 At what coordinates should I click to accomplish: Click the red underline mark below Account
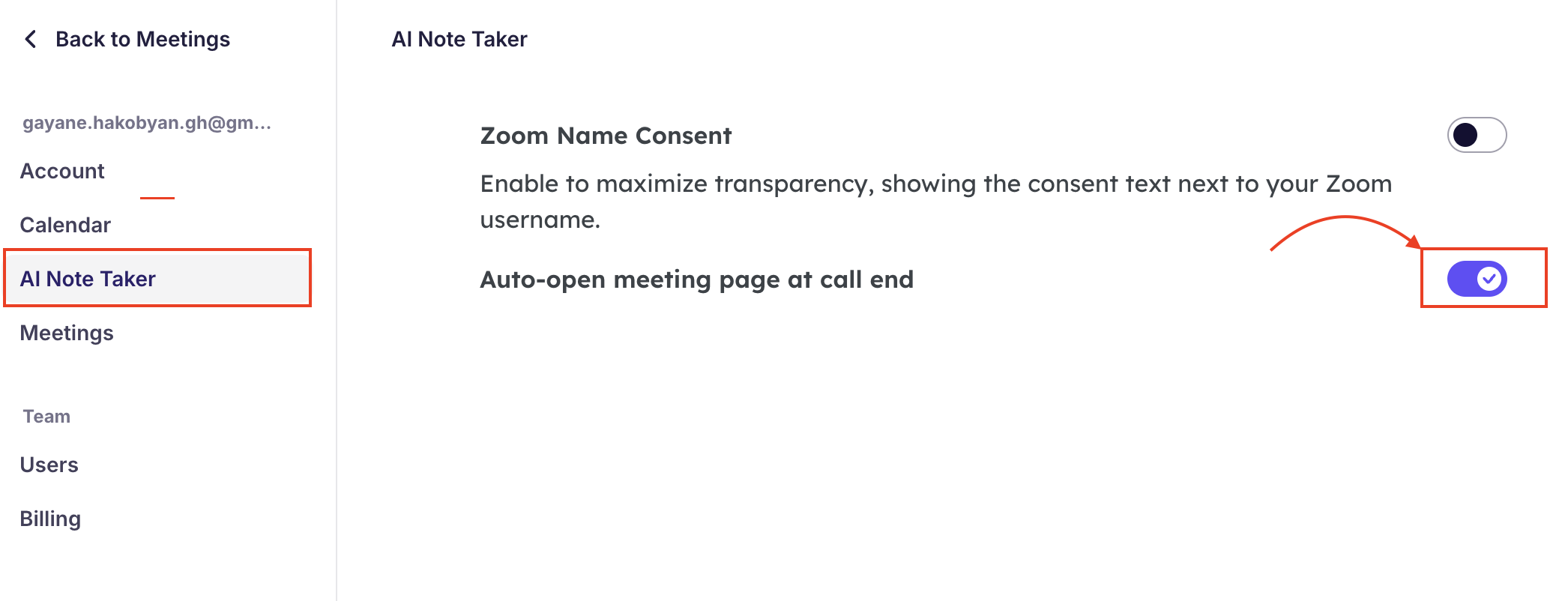tap(157, 198)
